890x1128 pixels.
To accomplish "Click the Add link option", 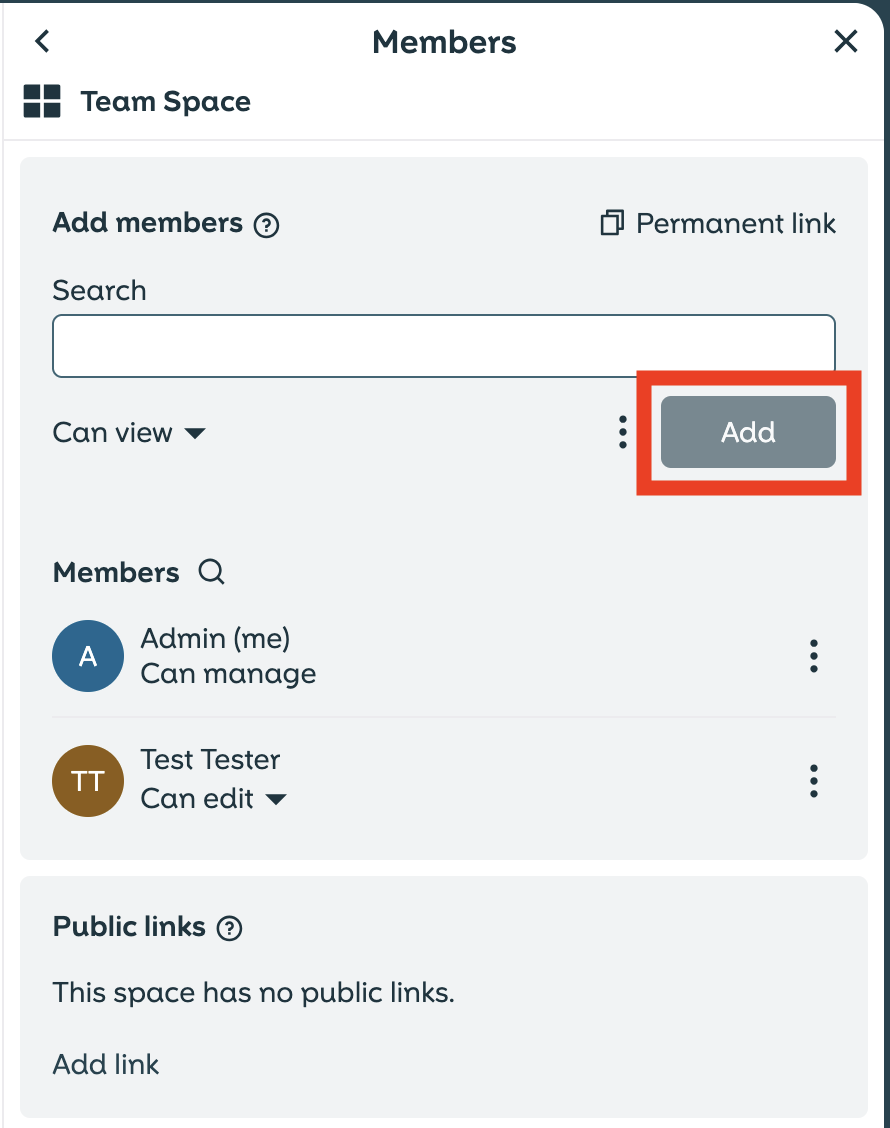I will click(106, 1064).
